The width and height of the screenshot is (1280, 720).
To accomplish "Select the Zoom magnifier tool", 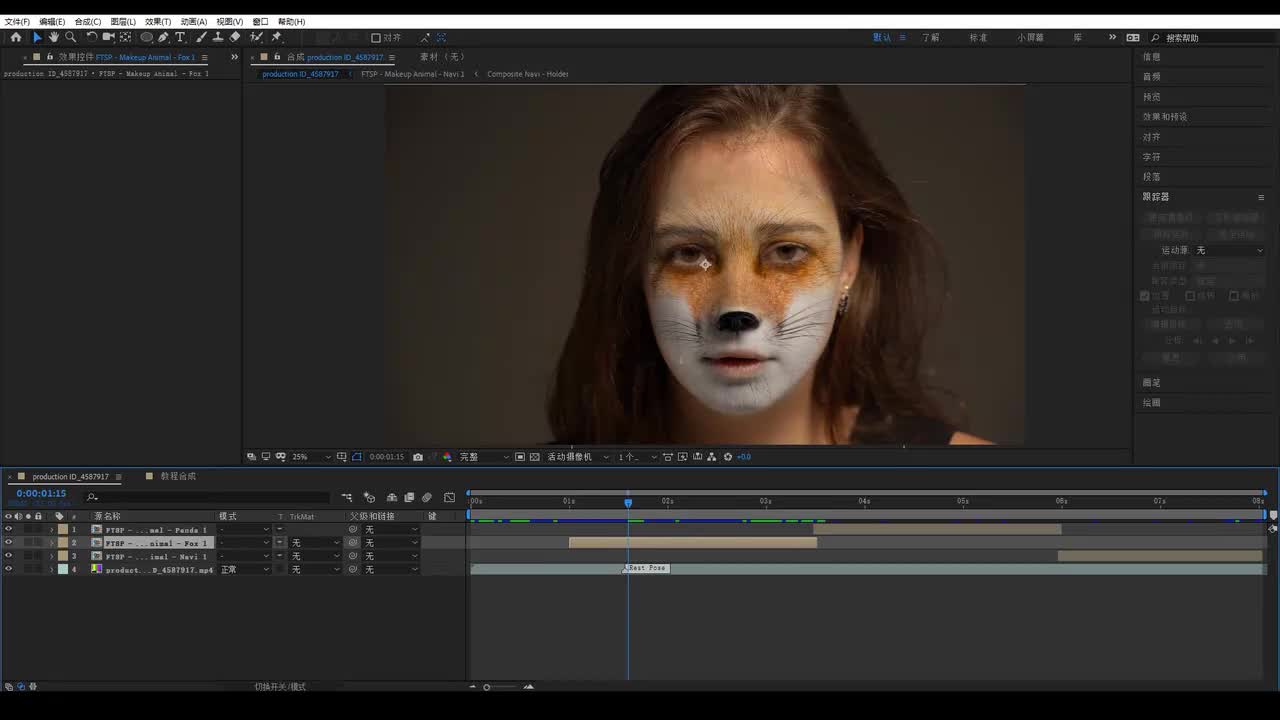I will click(x=70, y=37).
